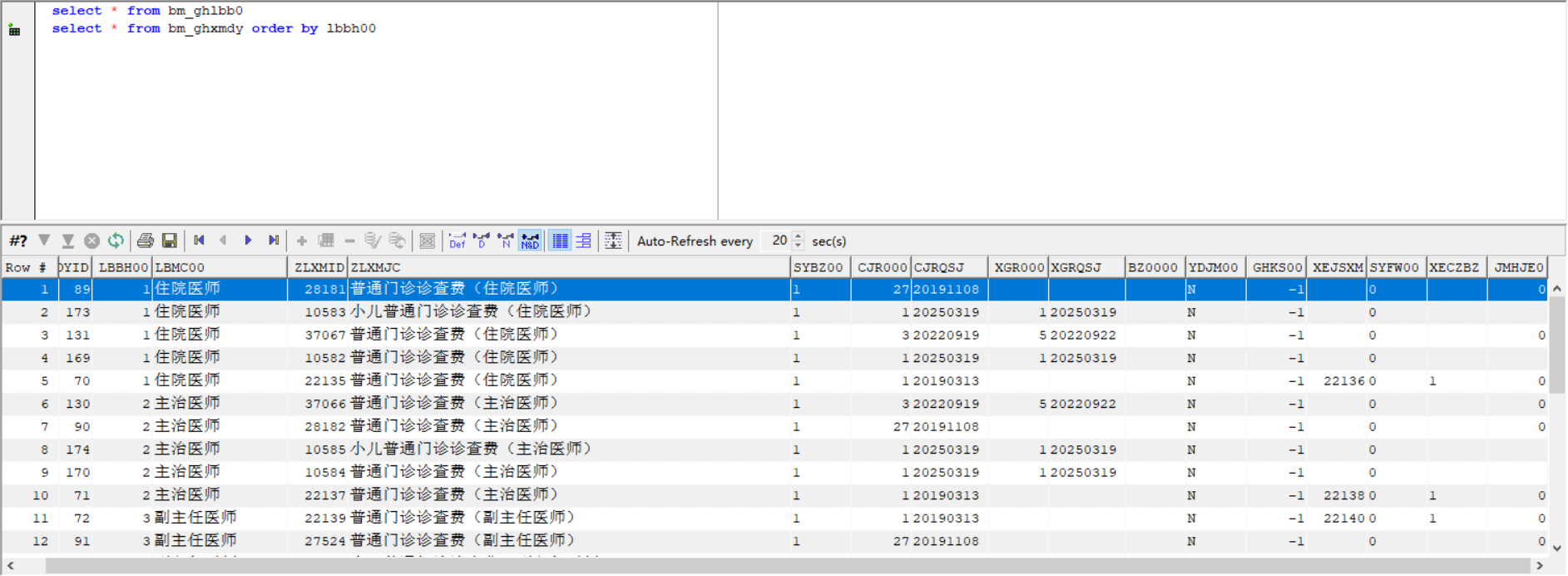This screenshot has width=1568, height=576.
Task: Click the CJRQSJ column header
Action: point(949,267)
